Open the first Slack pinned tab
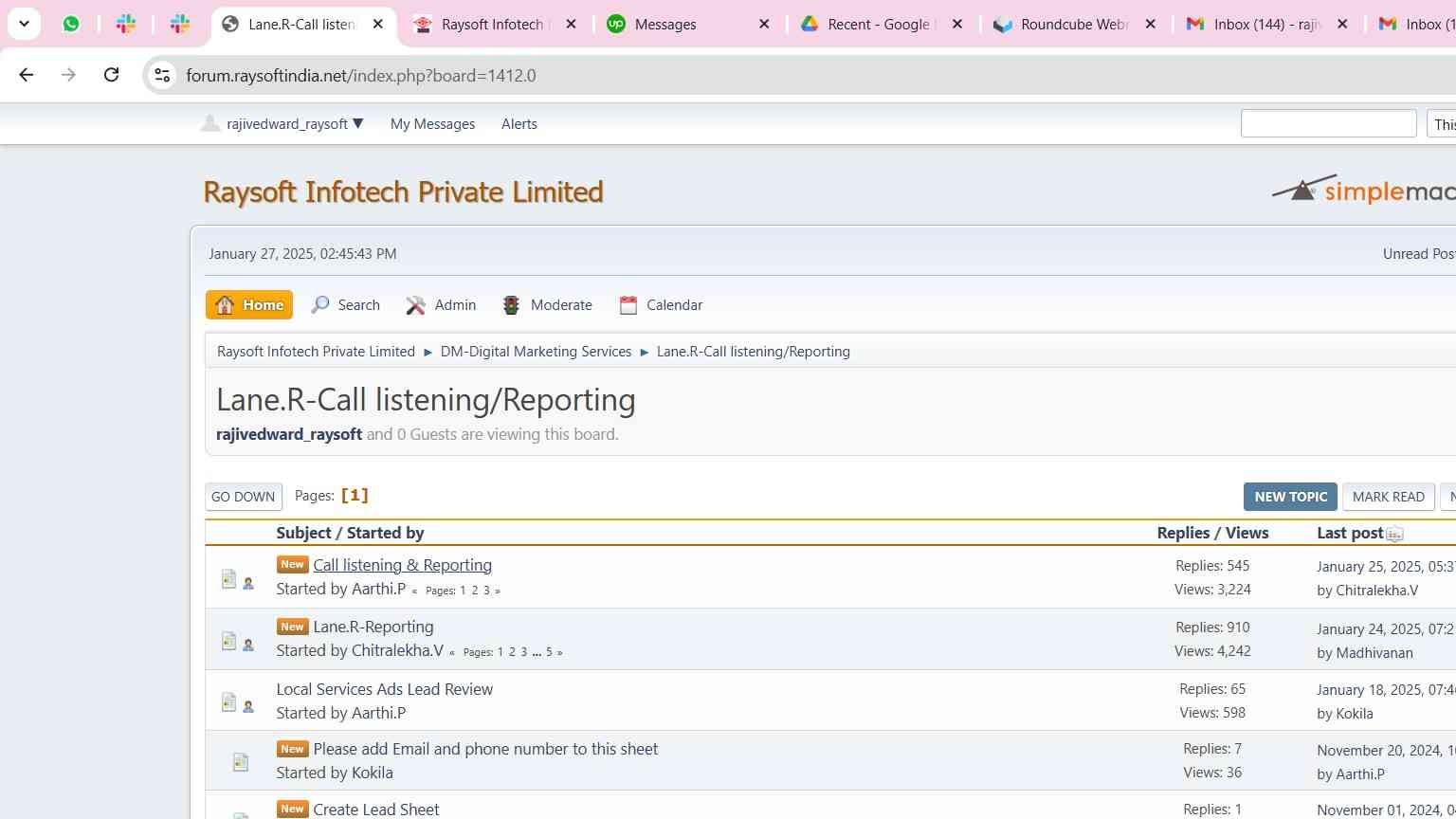 (x=125, y=24)
